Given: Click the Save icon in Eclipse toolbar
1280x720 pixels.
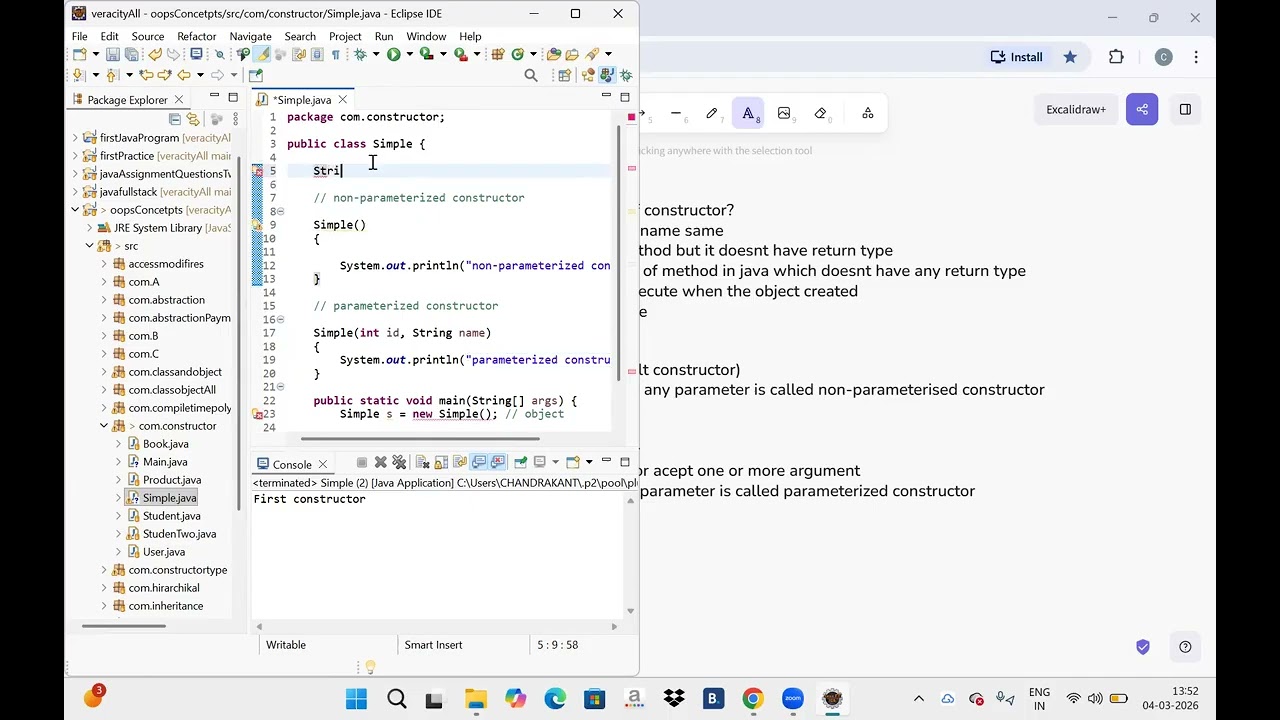Looking at the screenshot, I should coord(113,54).
